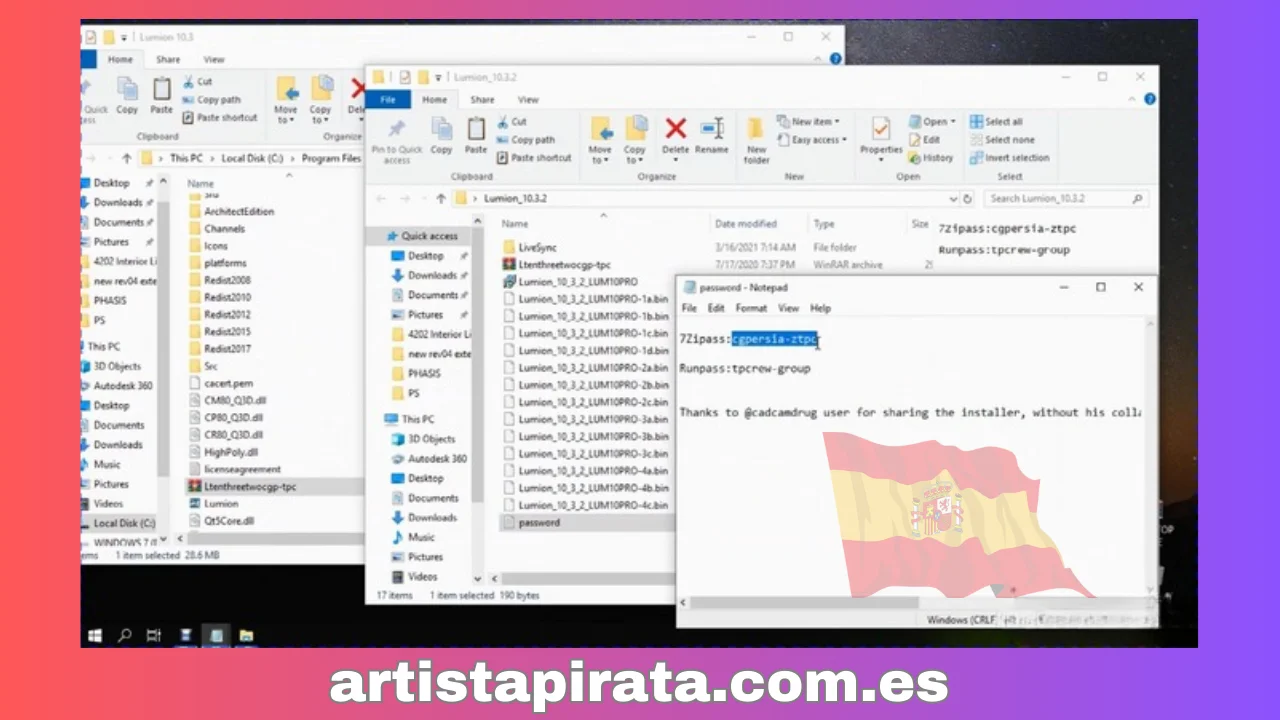Open the Format menu in Notepad
Screen dimensions: 1280x720
click(x=751, y=308)
